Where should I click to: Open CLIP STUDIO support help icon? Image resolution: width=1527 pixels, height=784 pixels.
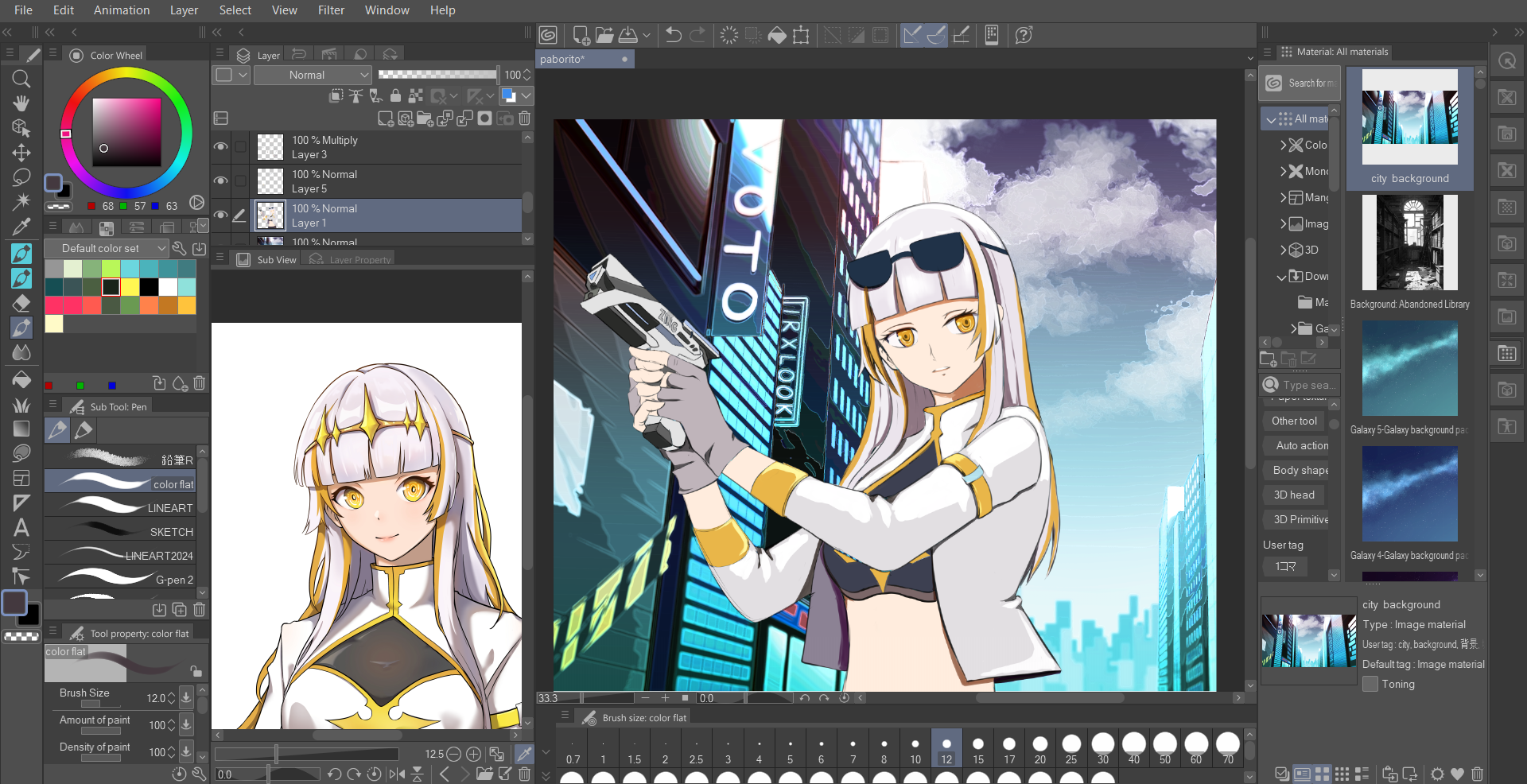[x=1024, y=35]
